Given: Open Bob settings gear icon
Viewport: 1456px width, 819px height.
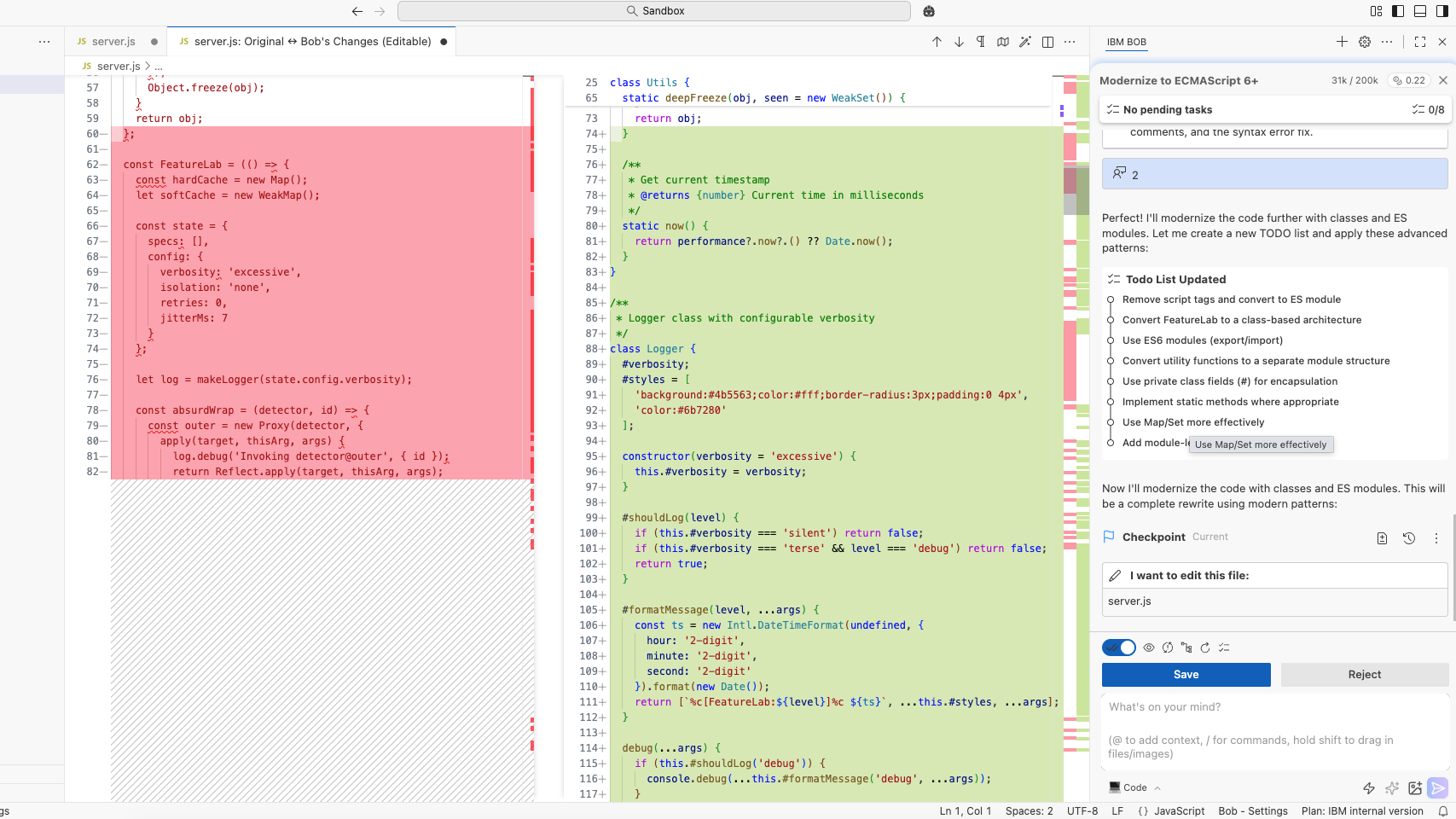Looking at the screenshot, I should tap(1365, 42).
